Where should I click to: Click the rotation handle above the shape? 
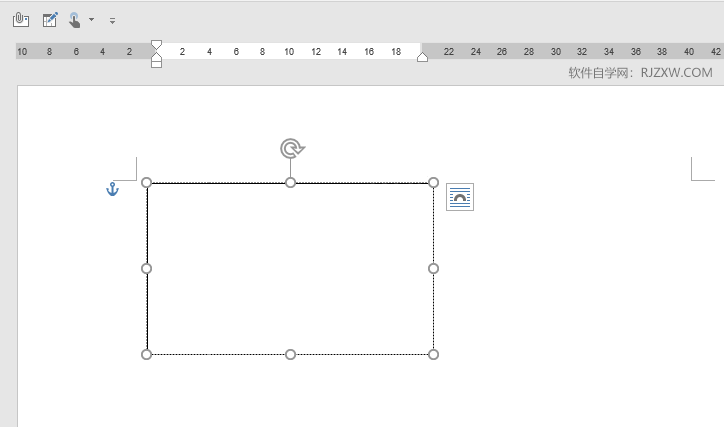tap(292, 149)
